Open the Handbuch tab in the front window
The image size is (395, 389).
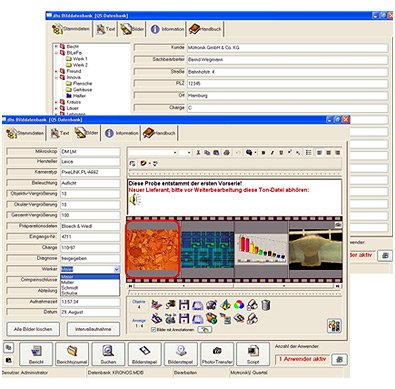[159, 133]
